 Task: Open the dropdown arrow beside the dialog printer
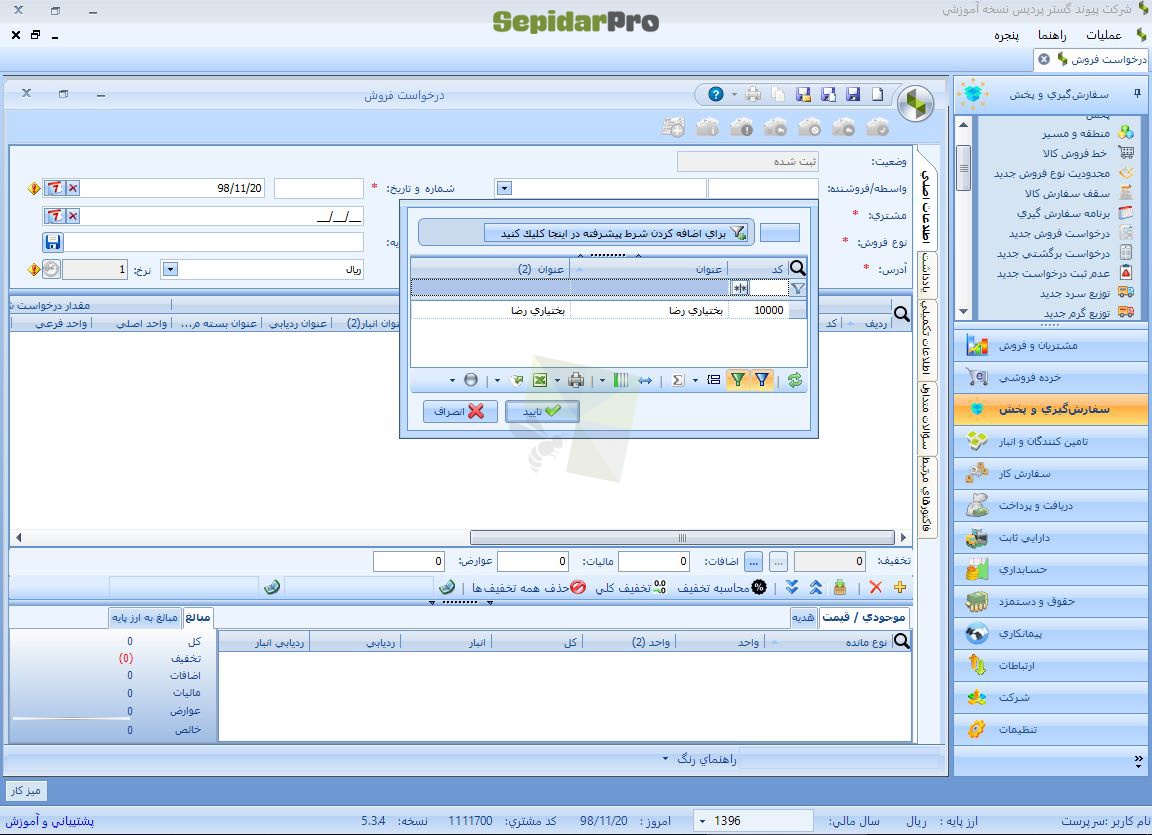[558, 380]
